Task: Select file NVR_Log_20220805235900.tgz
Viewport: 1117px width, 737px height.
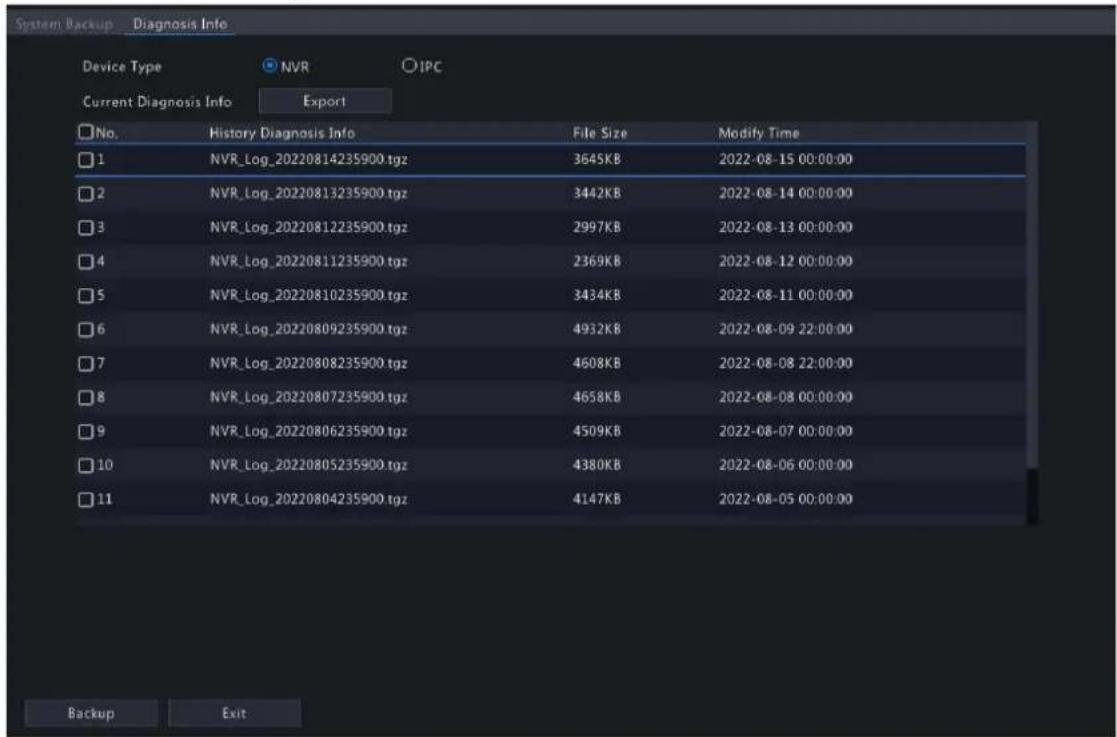Action: (308, 465)
